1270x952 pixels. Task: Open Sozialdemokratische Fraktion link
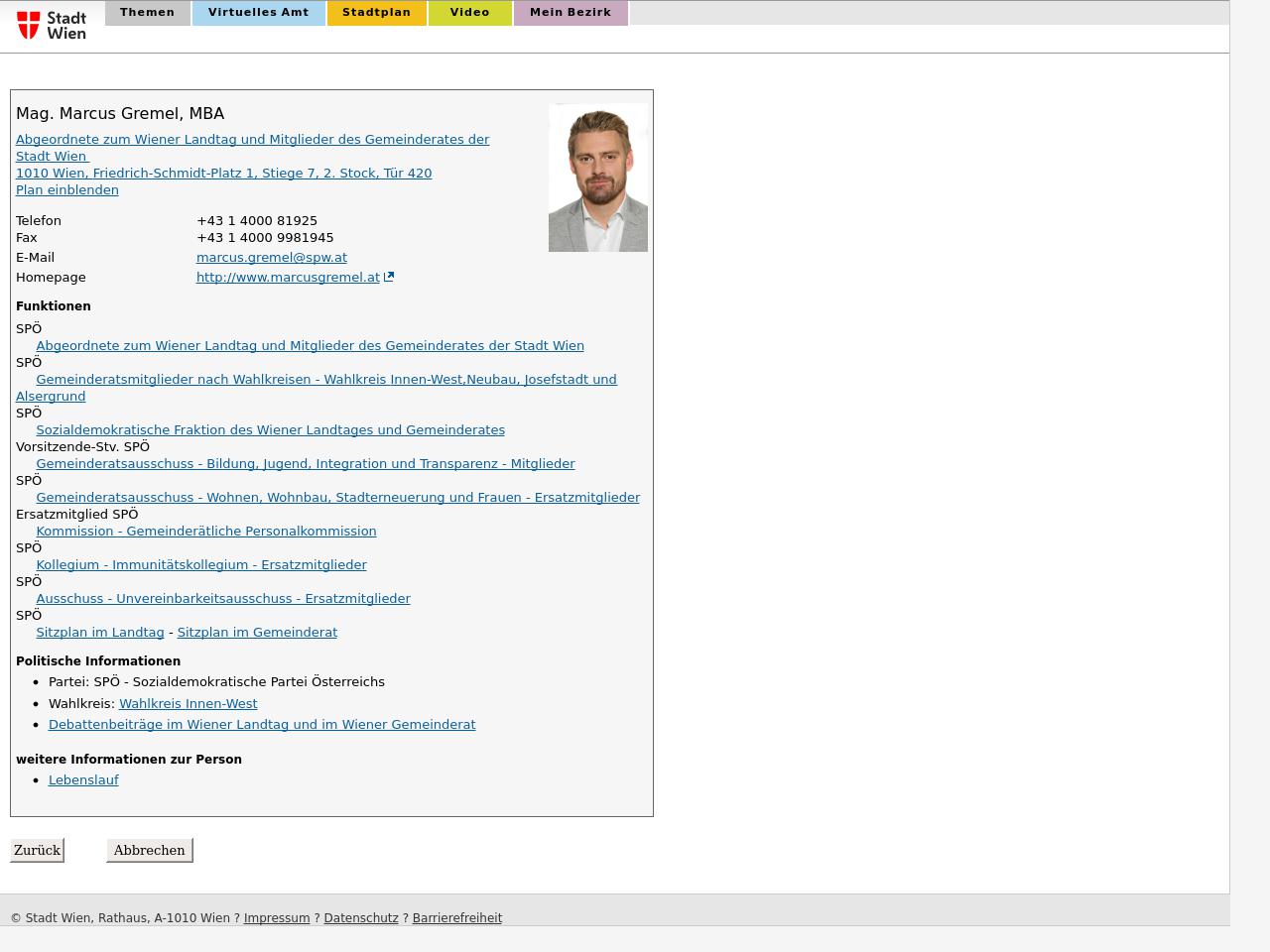point(271,430)
